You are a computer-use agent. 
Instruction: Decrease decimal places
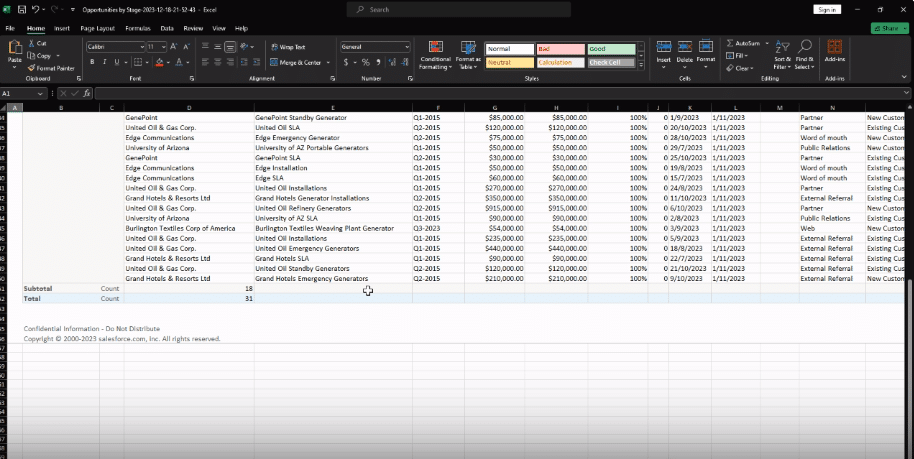[405, 62]
